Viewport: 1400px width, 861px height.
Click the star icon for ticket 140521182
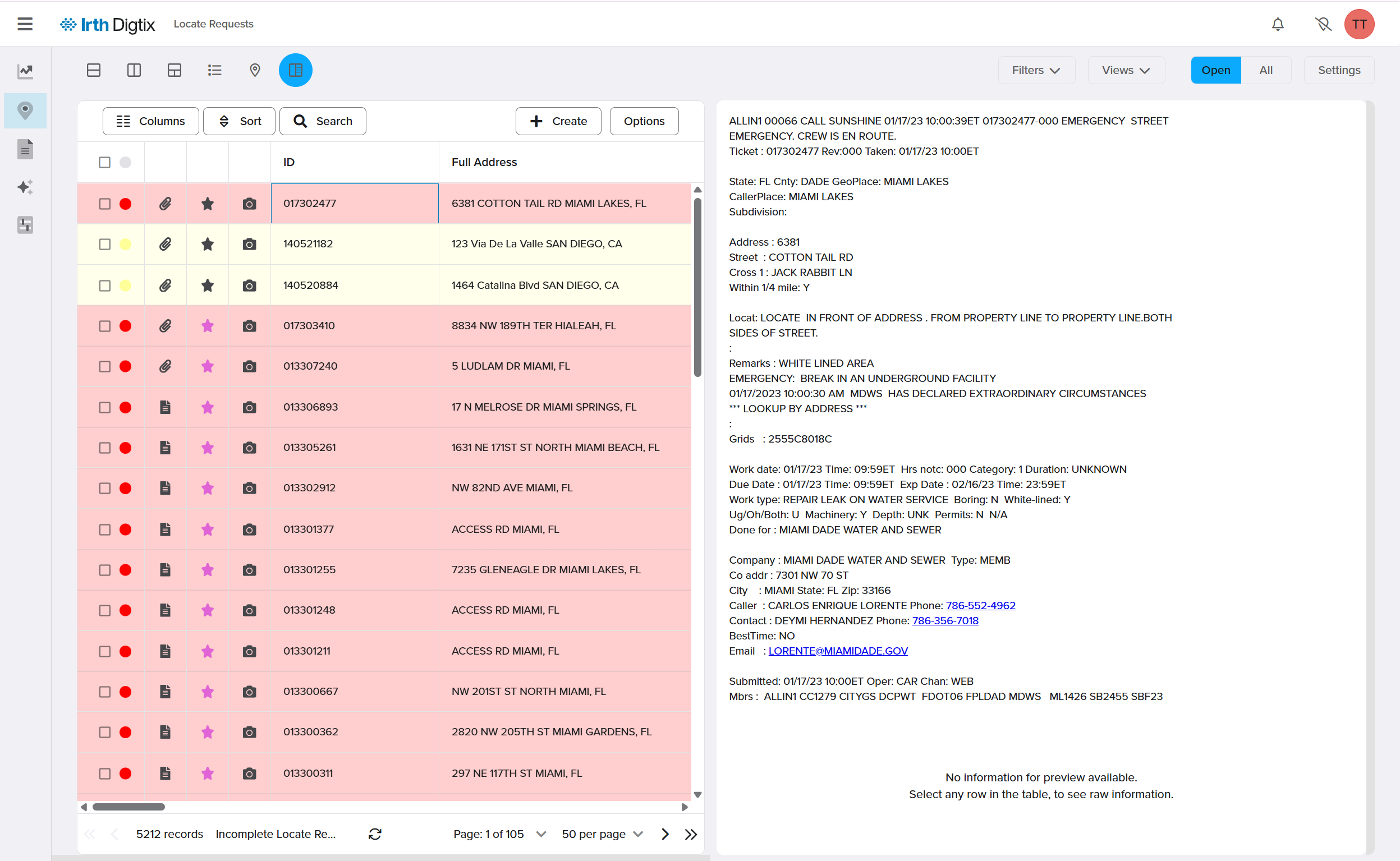207,245
